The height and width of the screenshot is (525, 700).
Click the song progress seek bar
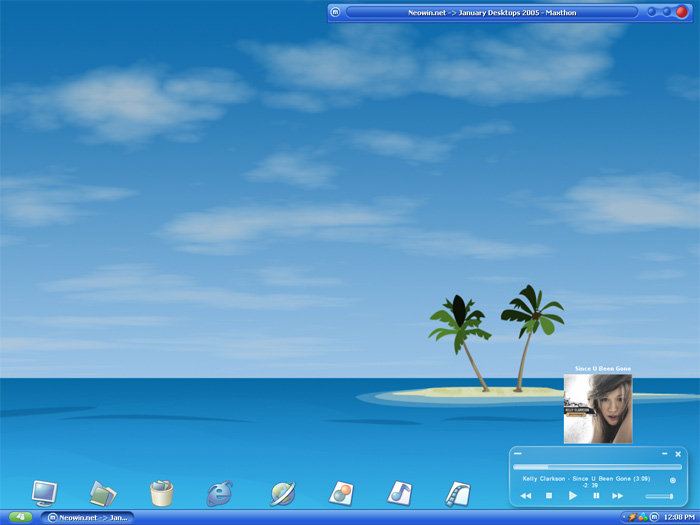click(597, 467)
